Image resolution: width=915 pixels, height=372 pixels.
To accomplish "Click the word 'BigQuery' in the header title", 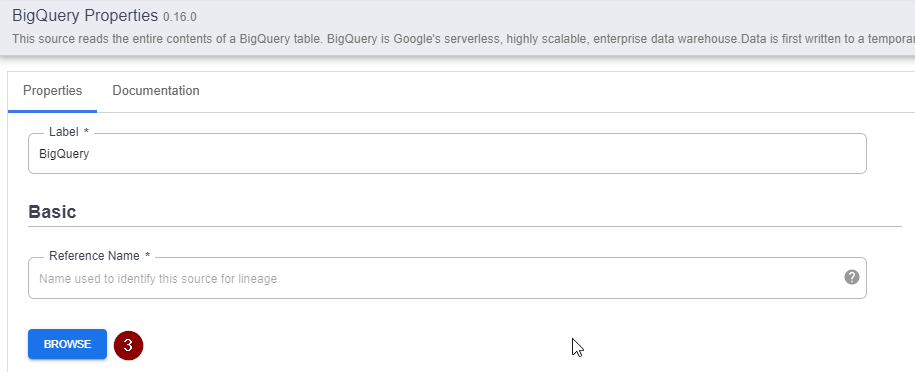I will 47,16.
